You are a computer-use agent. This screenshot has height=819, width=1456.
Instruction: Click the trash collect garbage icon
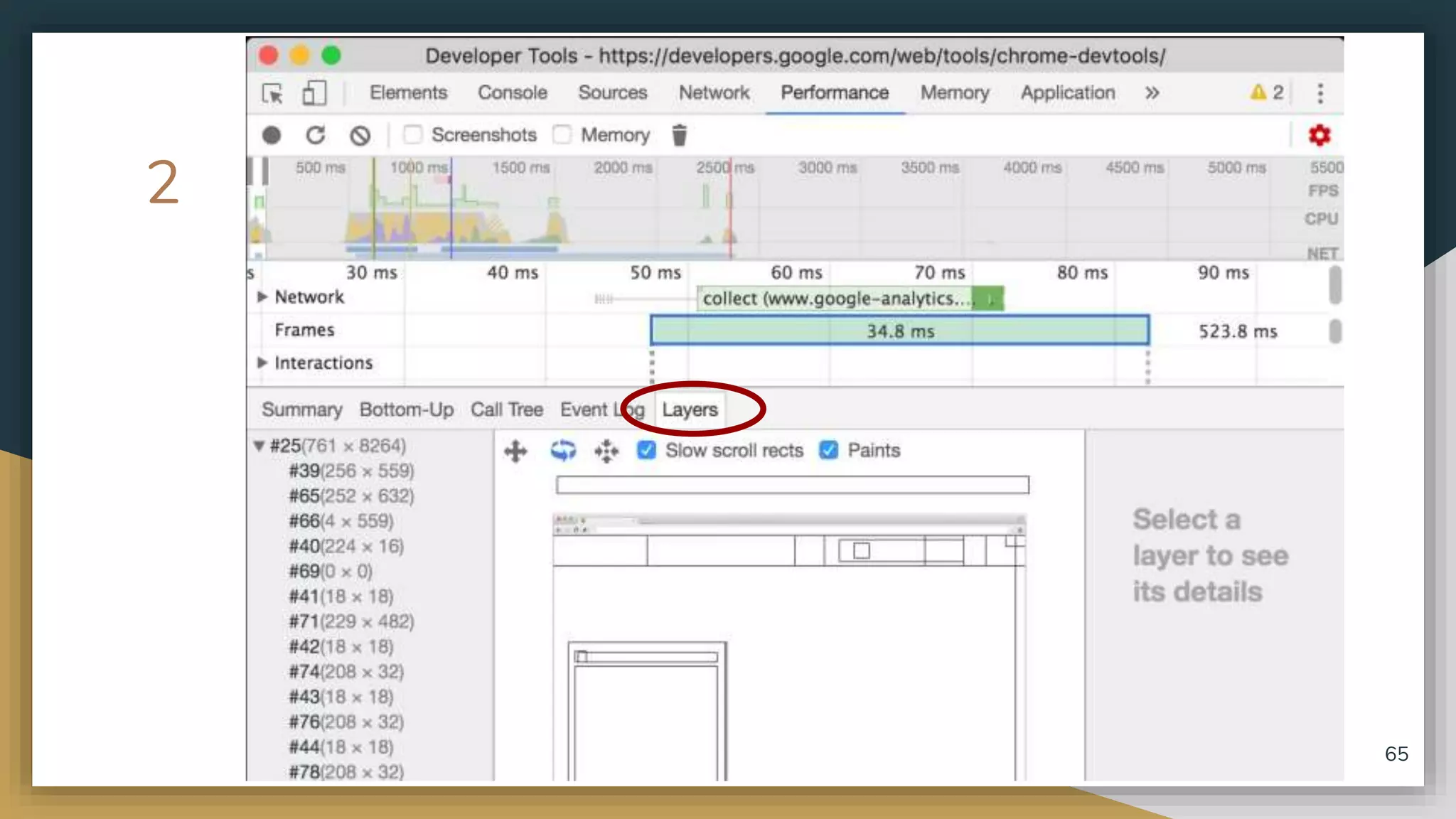point(679,135)
